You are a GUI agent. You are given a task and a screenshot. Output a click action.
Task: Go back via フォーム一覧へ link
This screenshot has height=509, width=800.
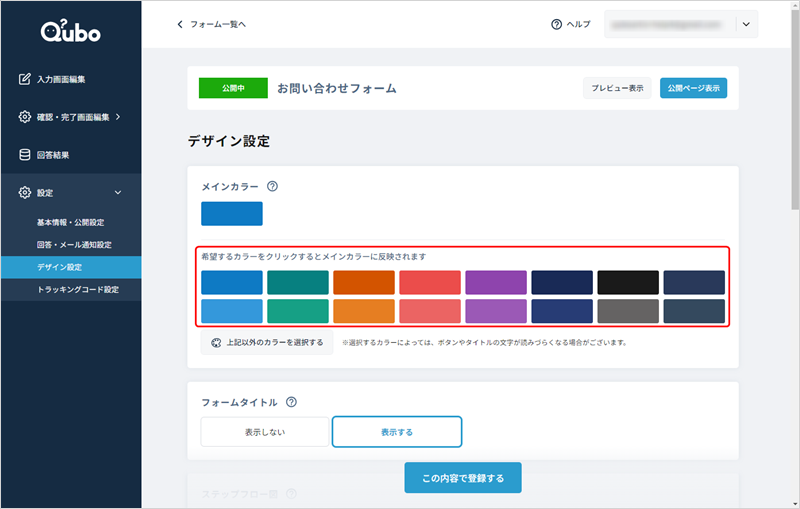tap(211, 24)
